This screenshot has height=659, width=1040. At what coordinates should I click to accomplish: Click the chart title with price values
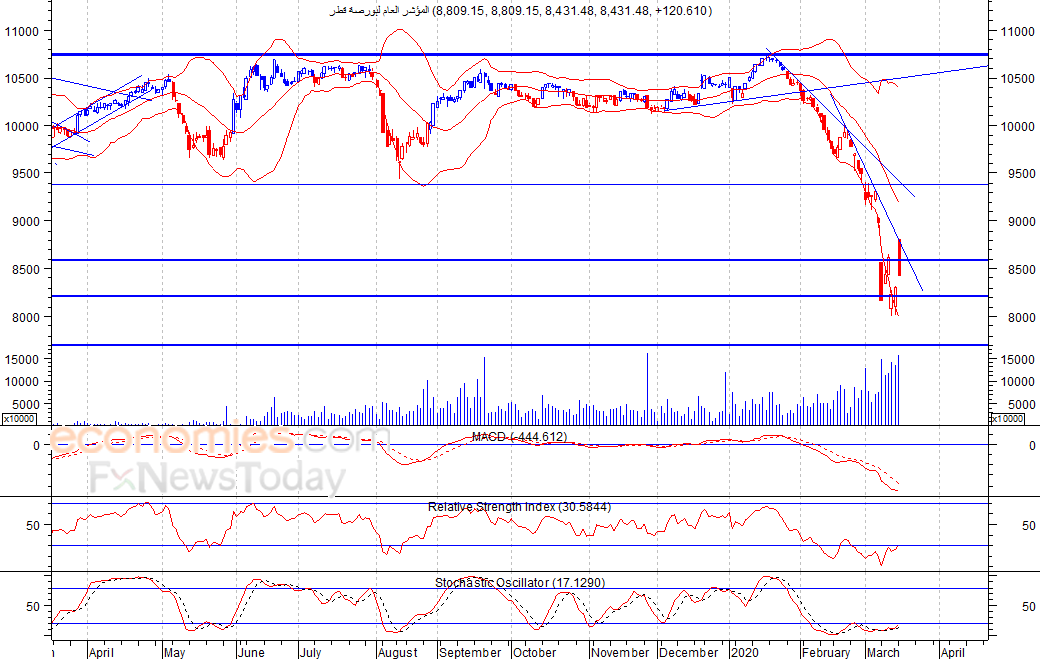[x=520, y=11]
